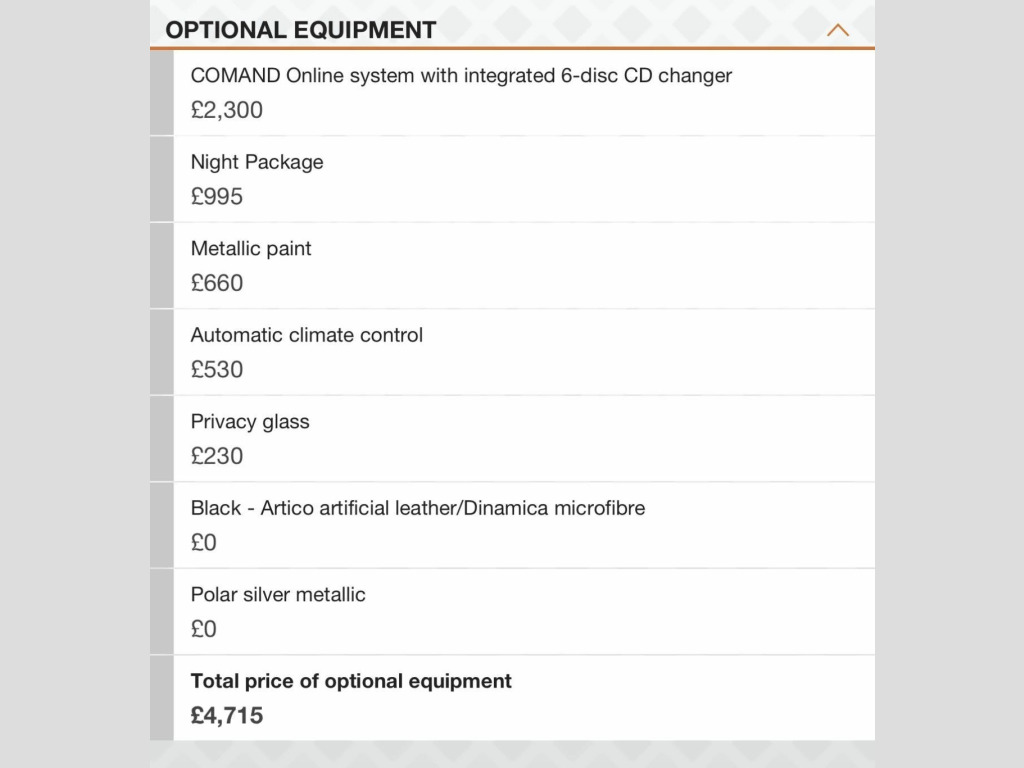Click the £995 Night Package price
Image resolution: width=1024 pixels, height=768 pixels.
pyautogui.click(x=217, y=196)
